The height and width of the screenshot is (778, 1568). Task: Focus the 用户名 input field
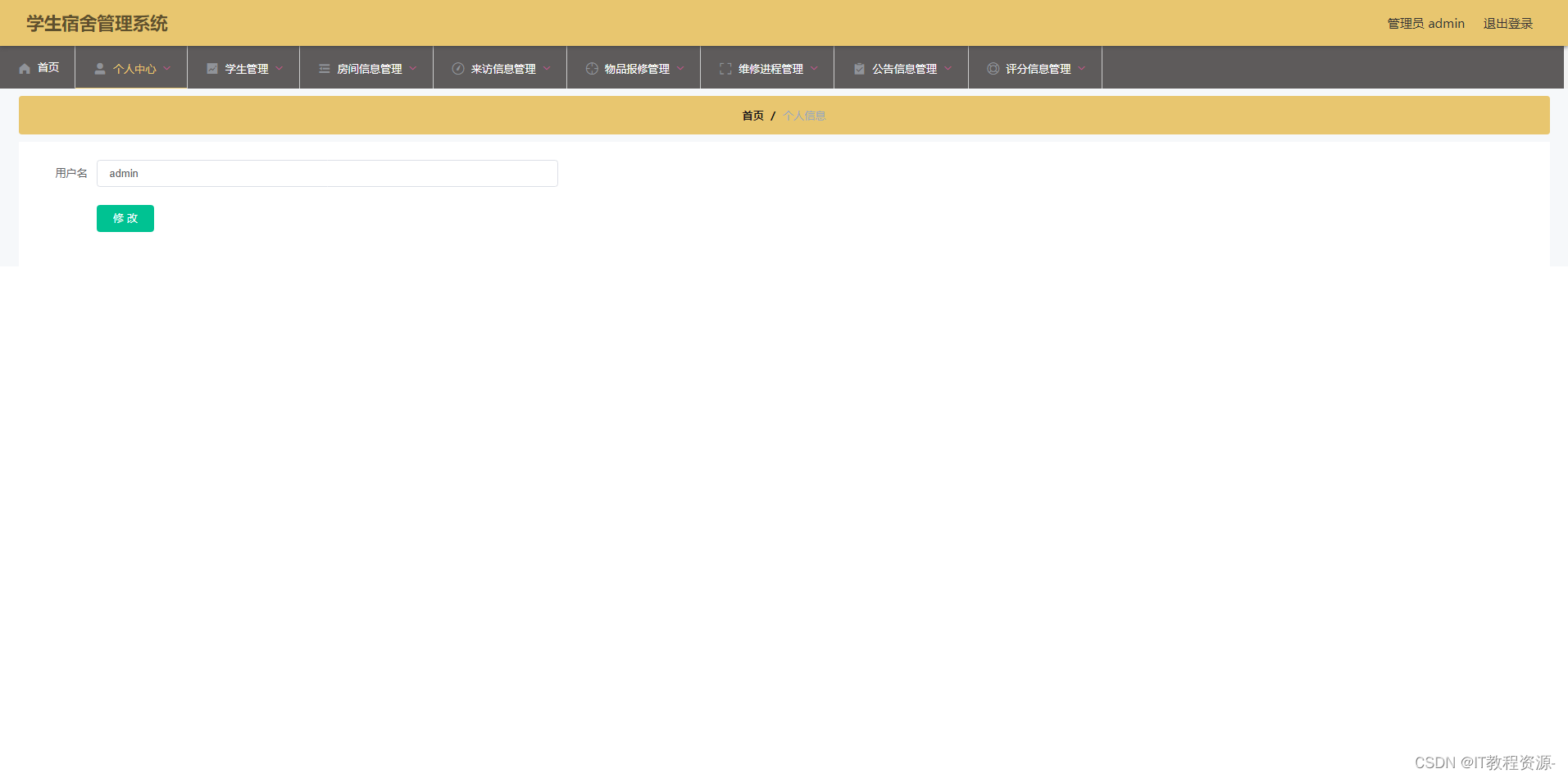(327, 173)
